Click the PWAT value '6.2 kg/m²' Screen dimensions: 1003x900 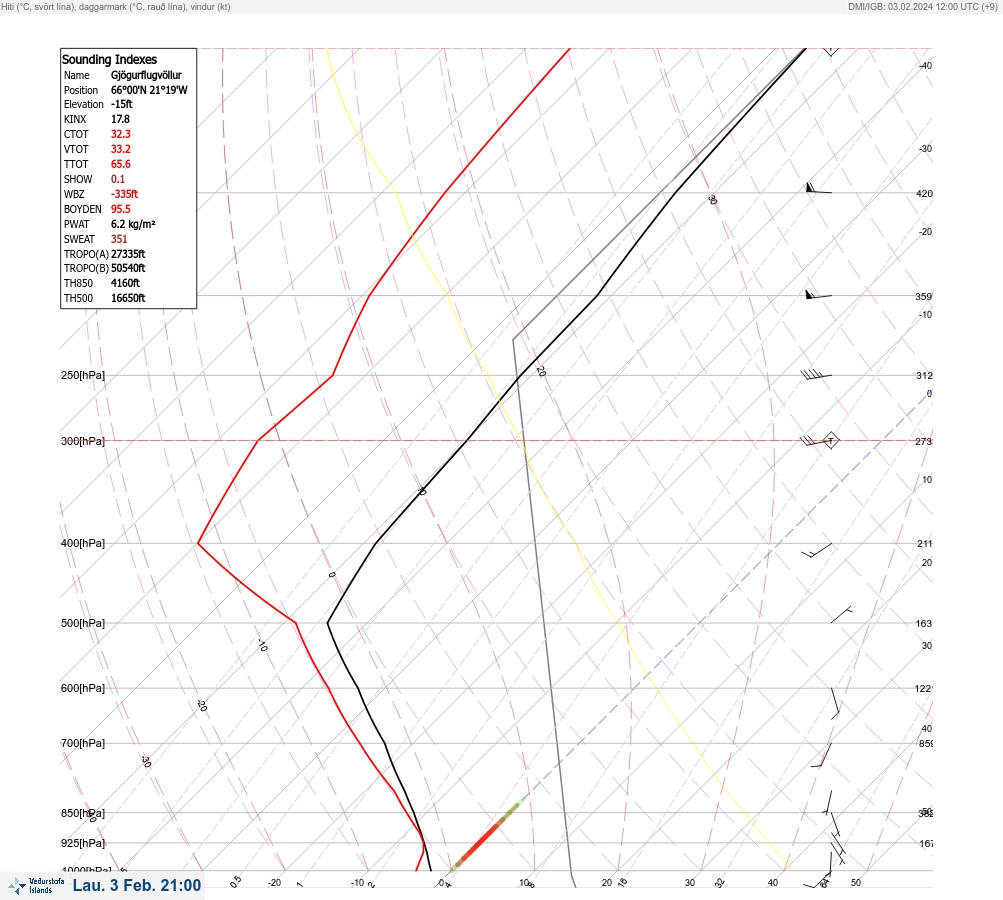(133, 224)
